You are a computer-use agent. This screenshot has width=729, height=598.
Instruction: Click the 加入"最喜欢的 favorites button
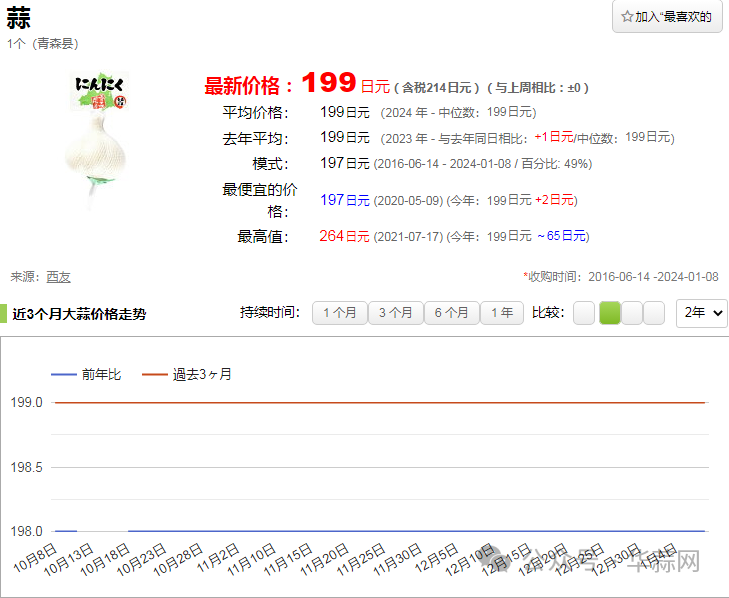pyautogui.click(x=667, y=17)
